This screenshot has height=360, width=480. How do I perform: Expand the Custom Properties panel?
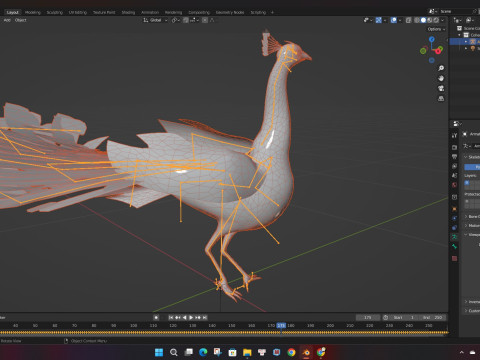pos(466,311)
